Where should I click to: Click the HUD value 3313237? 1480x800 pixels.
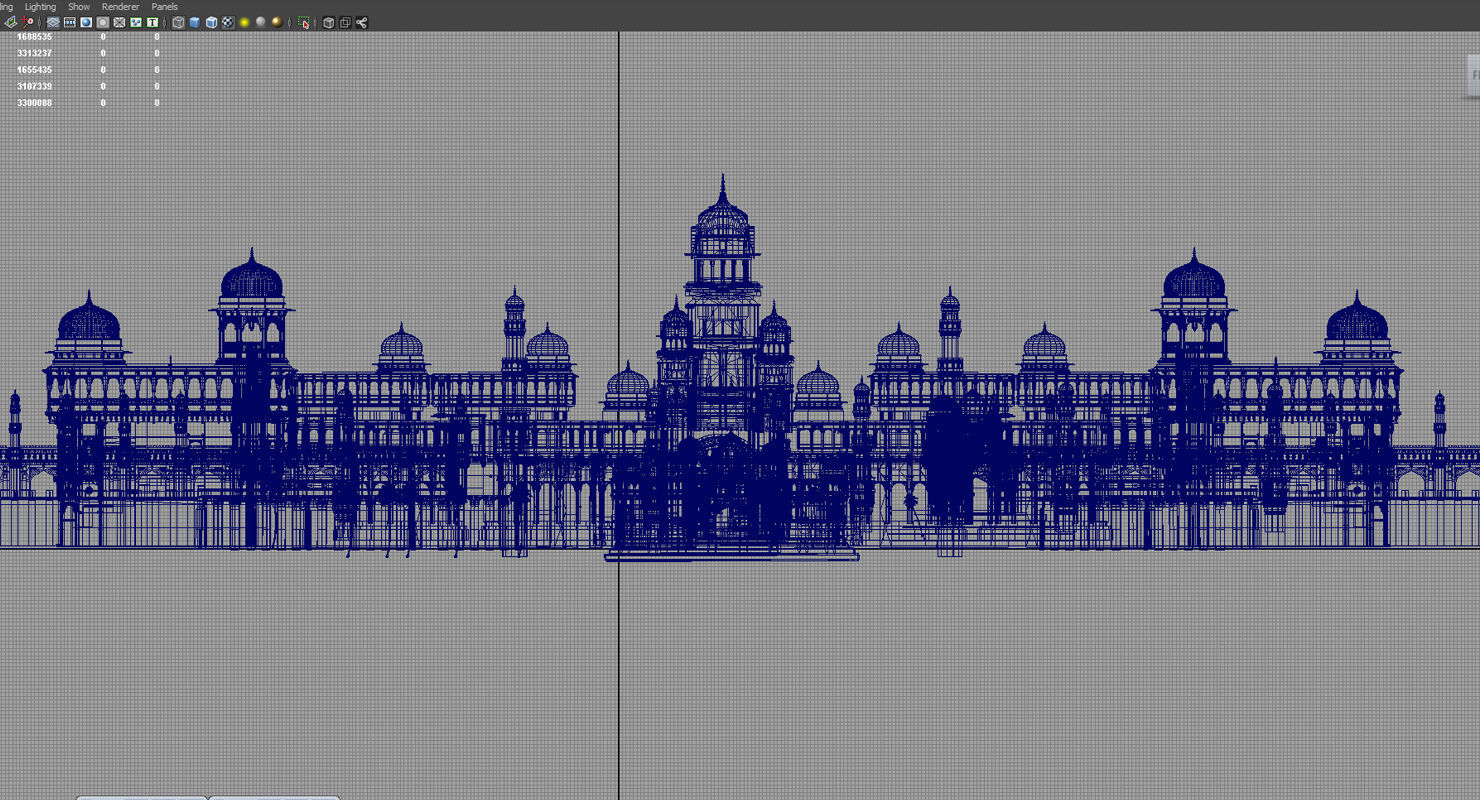coord(34,53)
